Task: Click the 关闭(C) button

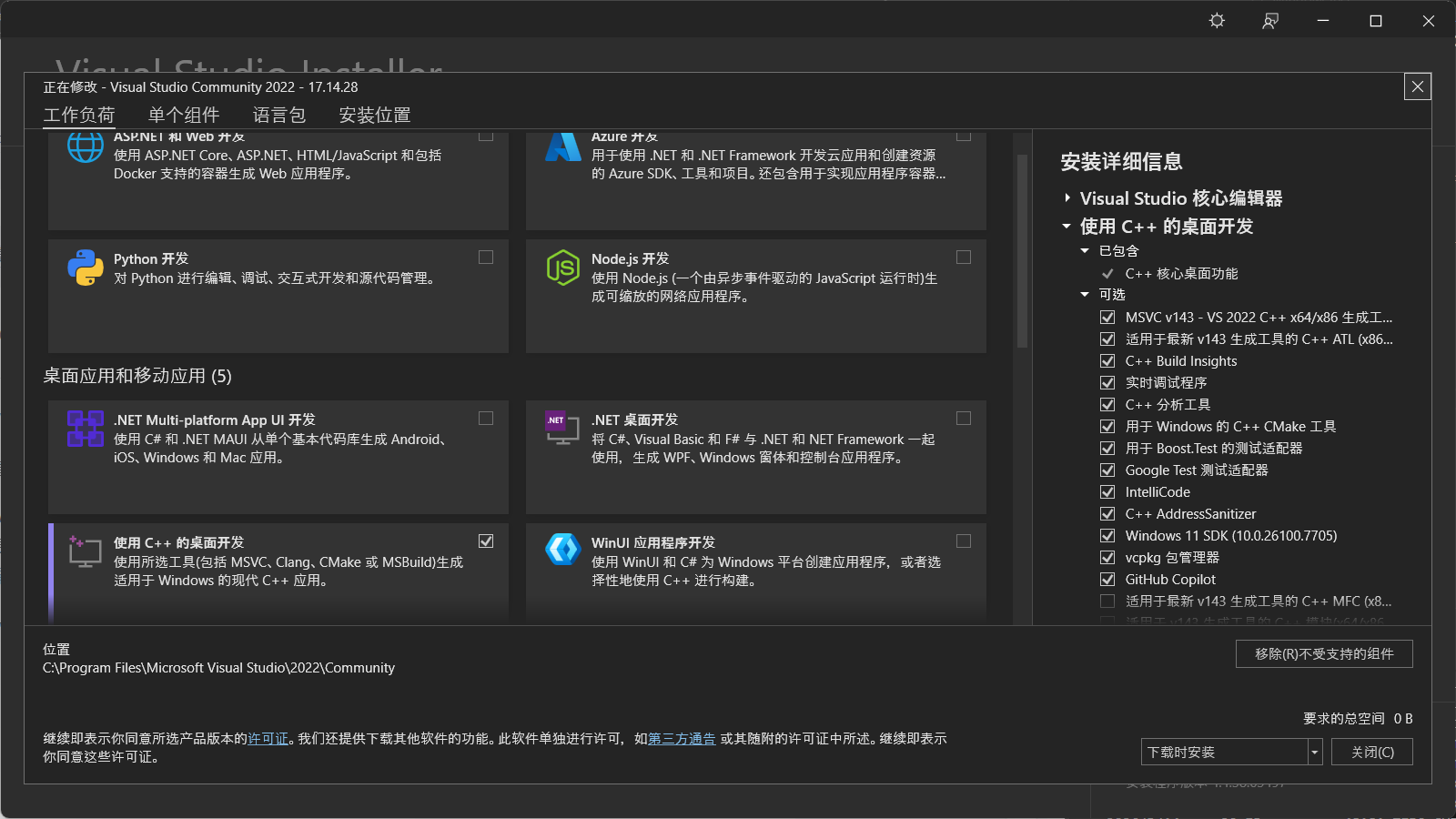Action: click(x=1372, y=752)
